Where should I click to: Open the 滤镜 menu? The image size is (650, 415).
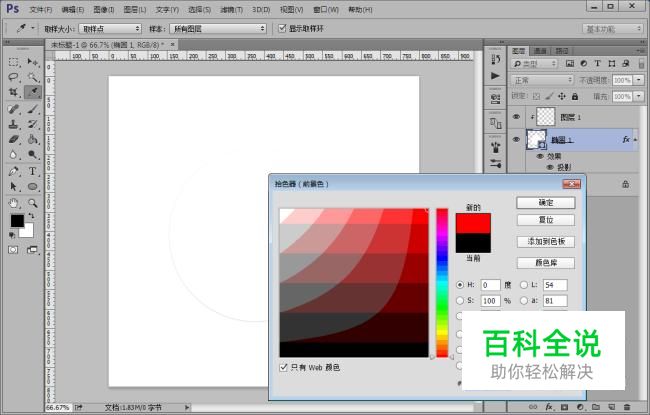click(231, 10)
